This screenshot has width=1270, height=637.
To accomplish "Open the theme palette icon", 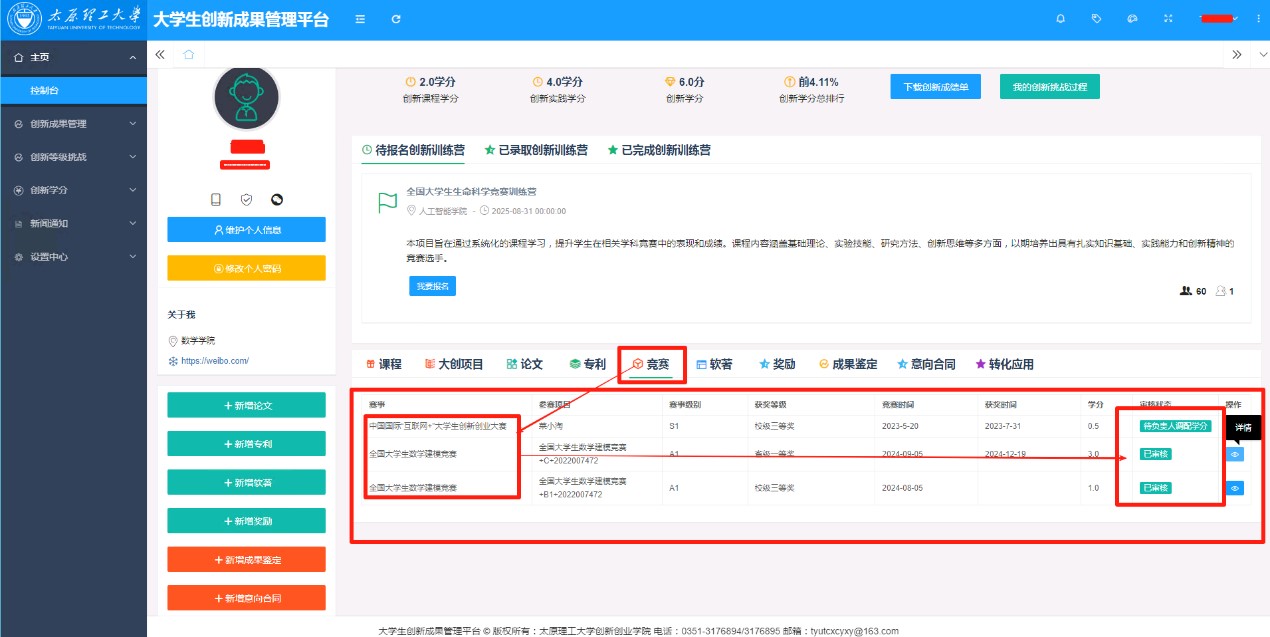I will 1132,19.
